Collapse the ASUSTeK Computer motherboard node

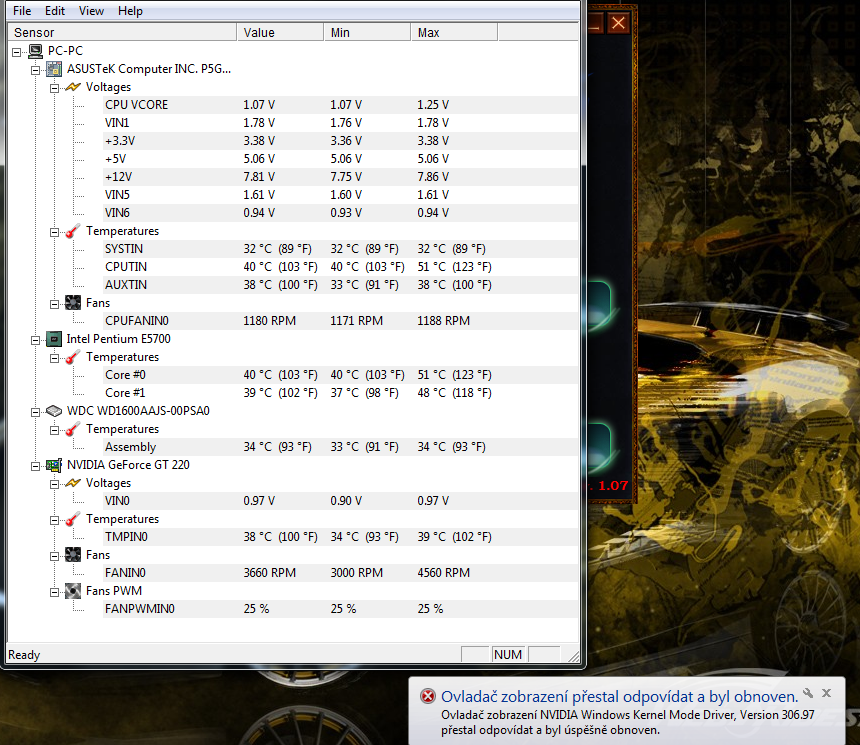pos(36,70)
